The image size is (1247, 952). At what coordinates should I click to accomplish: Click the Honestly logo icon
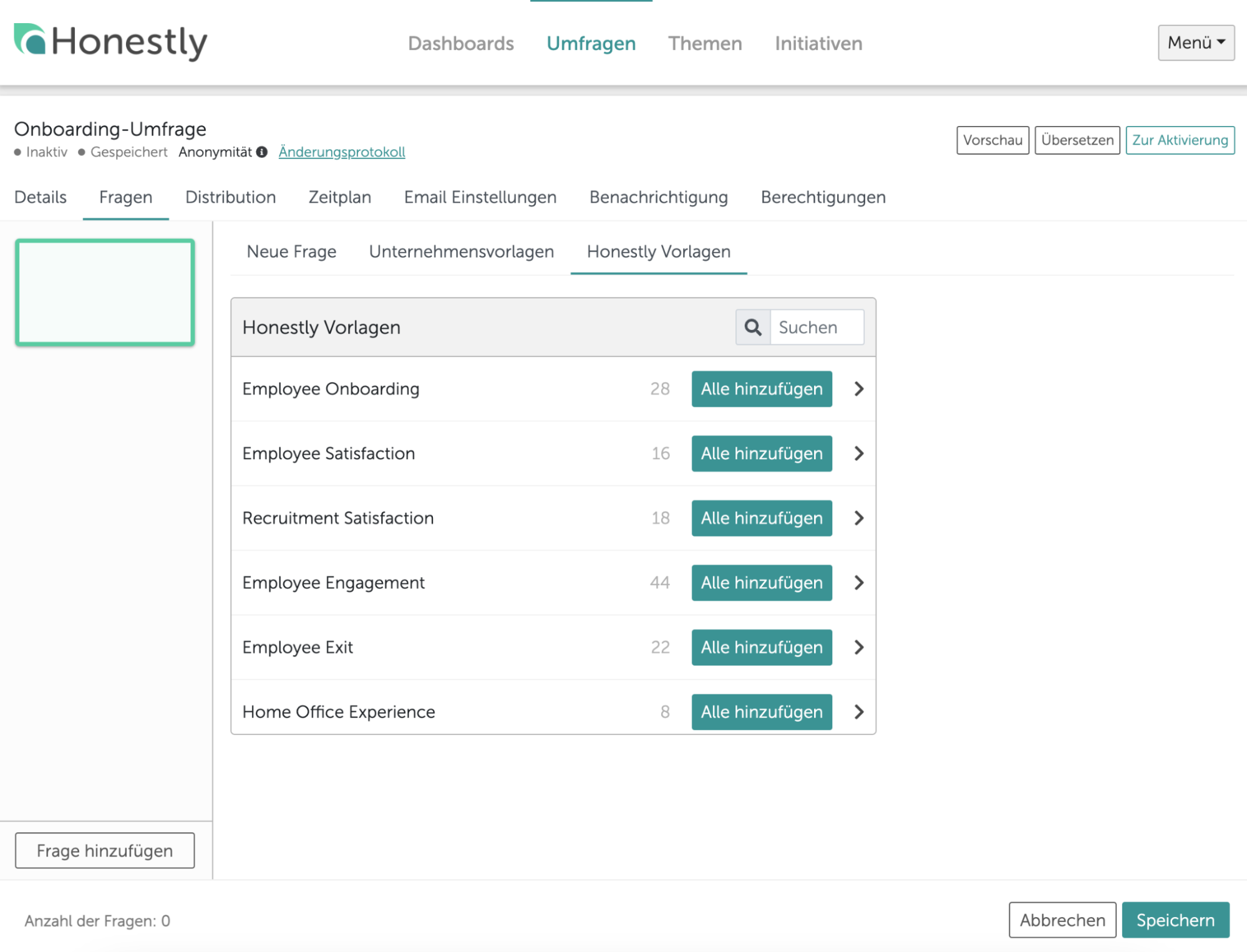[30, 40]
